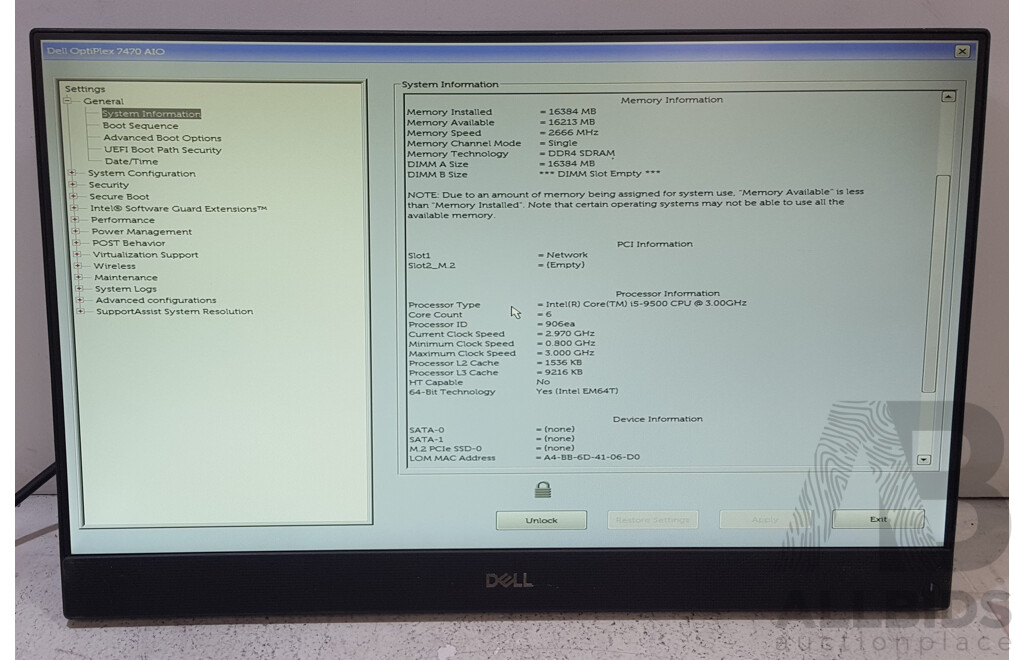Select the General tree label
The image size is (1024, 660).
(x=103, y=101)
